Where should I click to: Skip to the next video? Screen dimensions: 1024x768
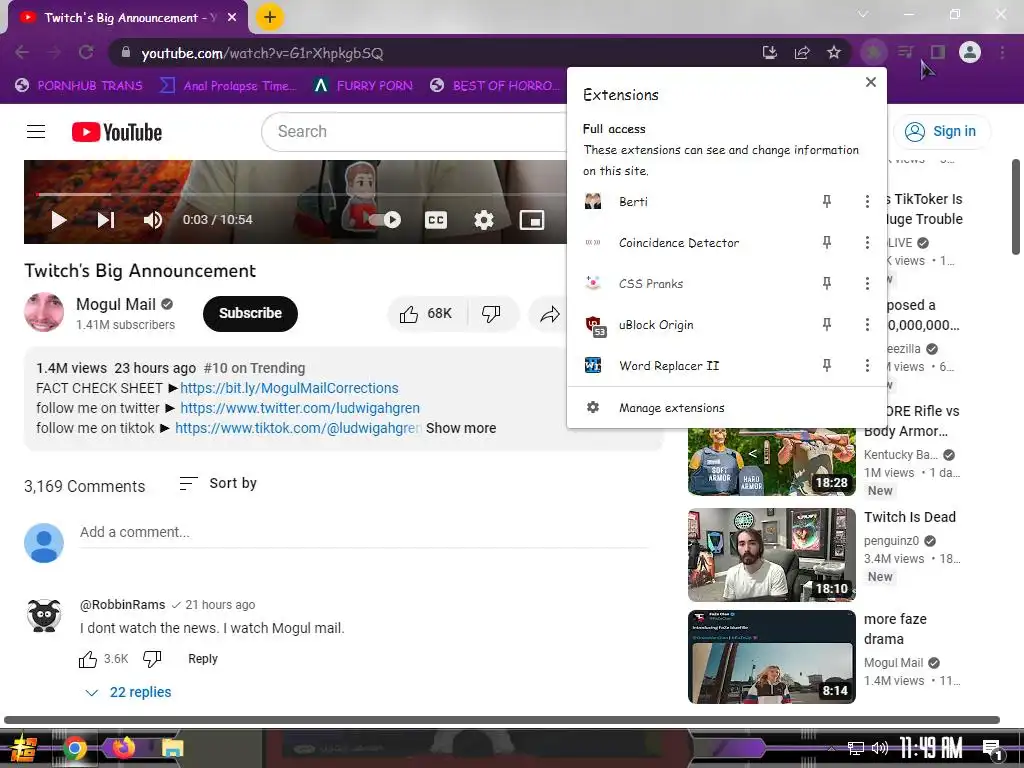(x=106, y=220)
